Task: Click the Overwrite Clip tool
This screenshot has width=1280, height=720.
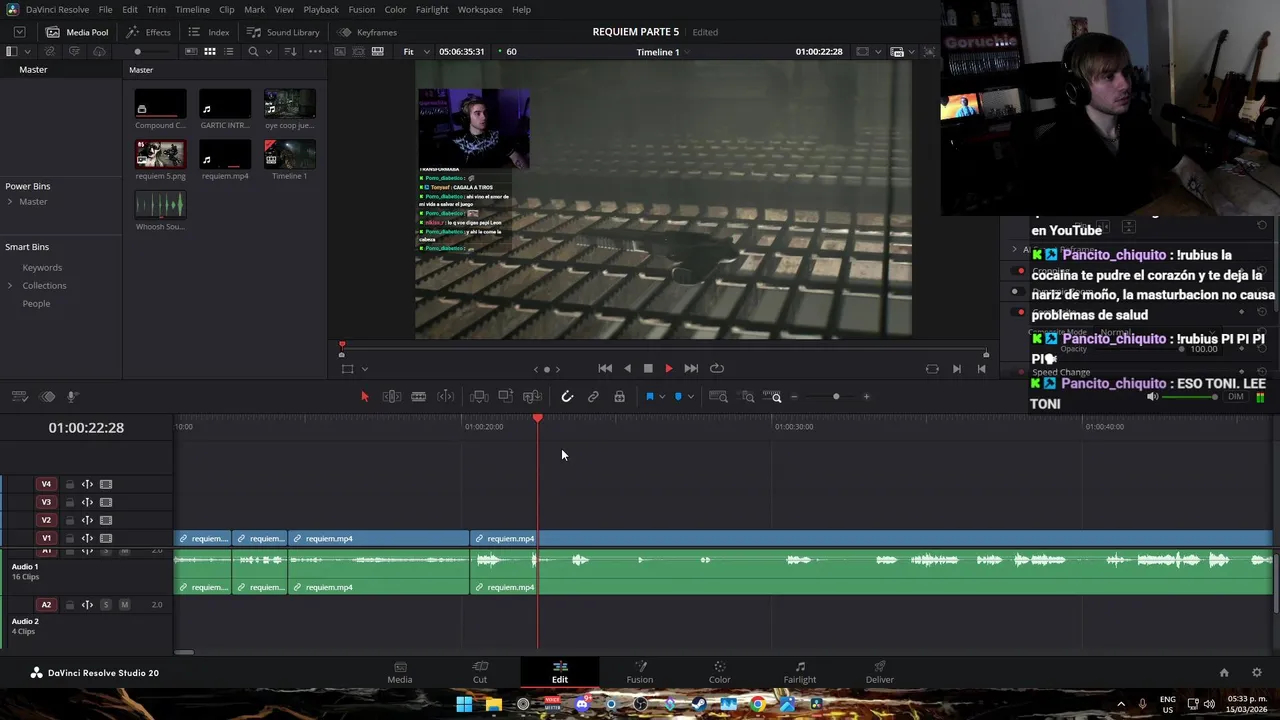Action: pyautogui.click(x=505, y=397)
